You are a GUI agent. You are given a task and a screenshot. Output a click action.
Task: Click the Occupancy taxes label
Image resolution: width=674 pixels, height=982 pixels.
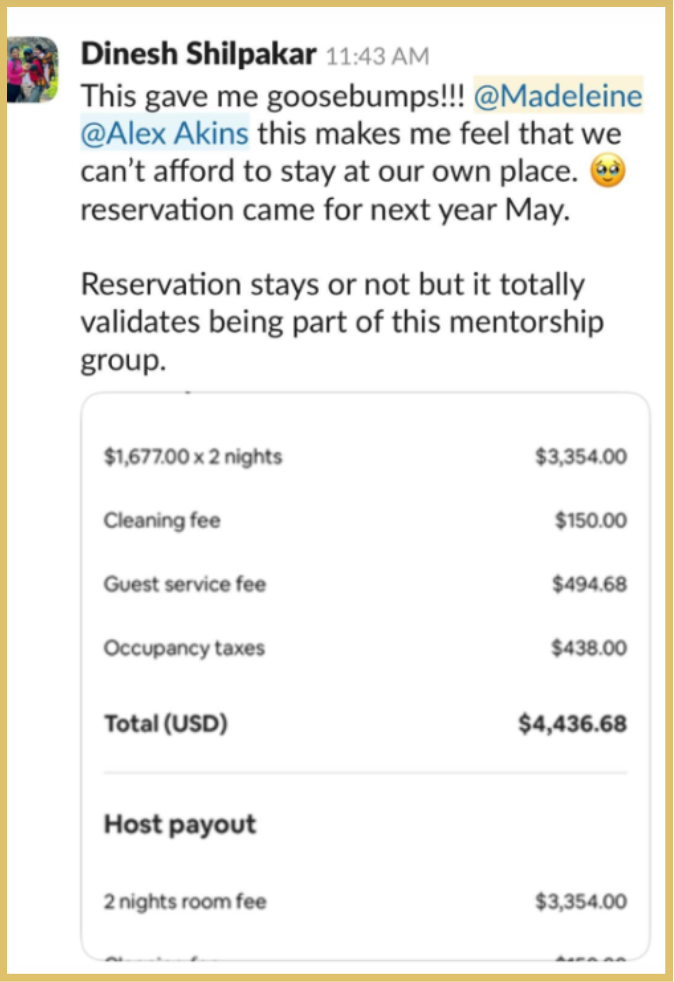[184, 648]
